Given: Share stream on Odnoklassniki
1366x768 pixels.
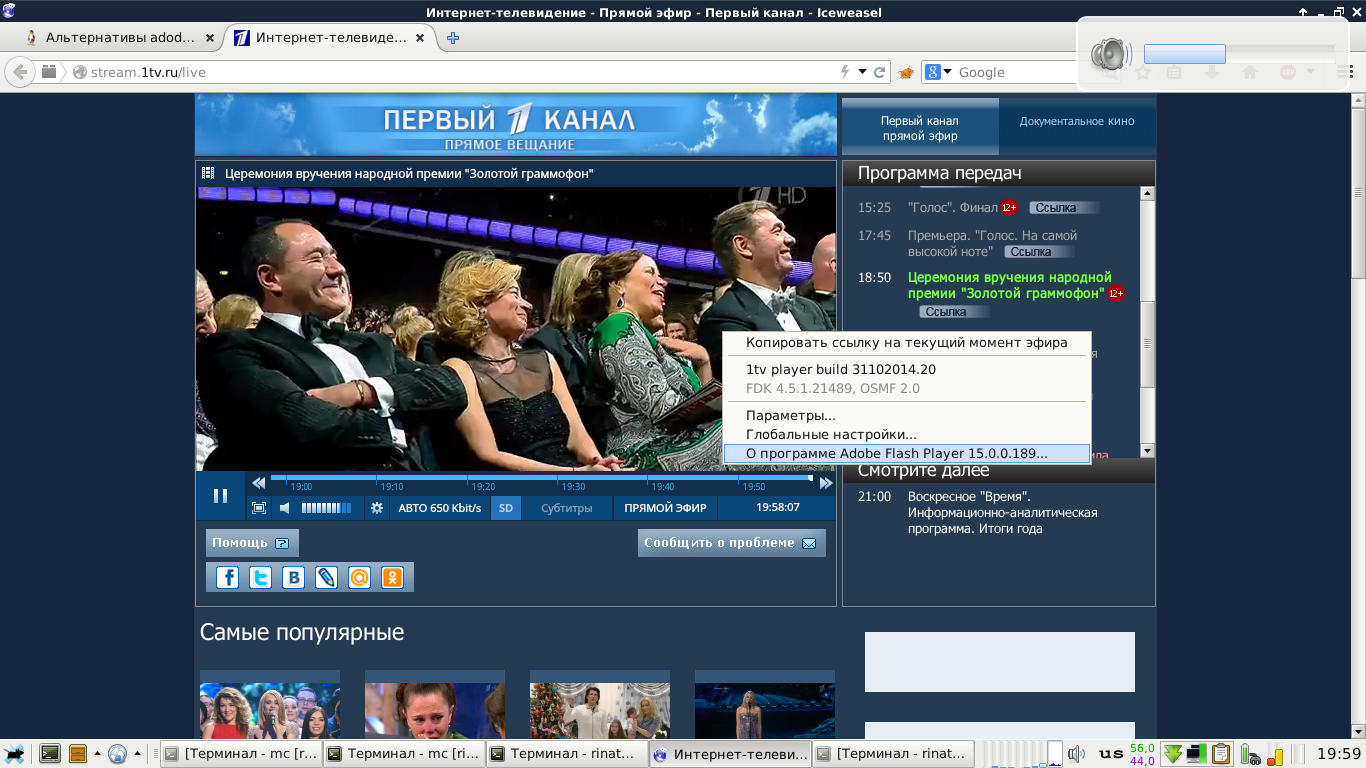Looking at the screenshot, I should coord(392,577).
